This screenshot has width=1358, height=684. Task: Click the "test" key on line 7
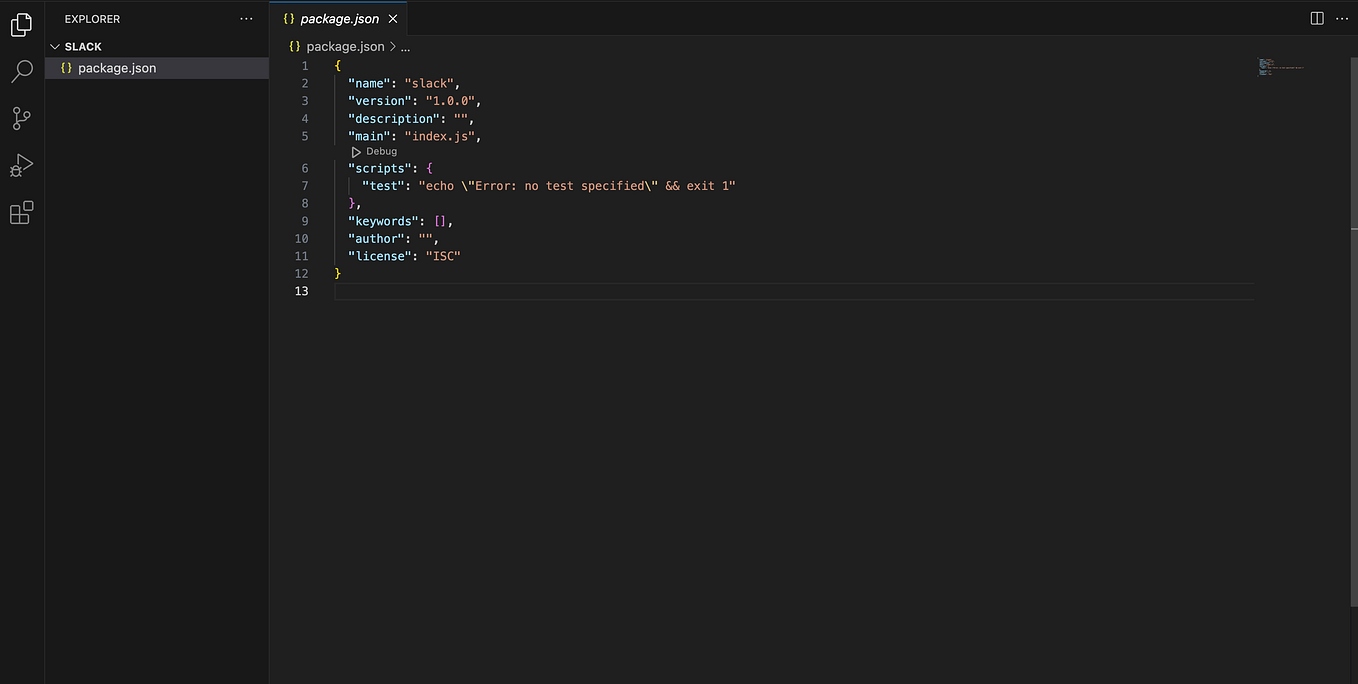383,186
